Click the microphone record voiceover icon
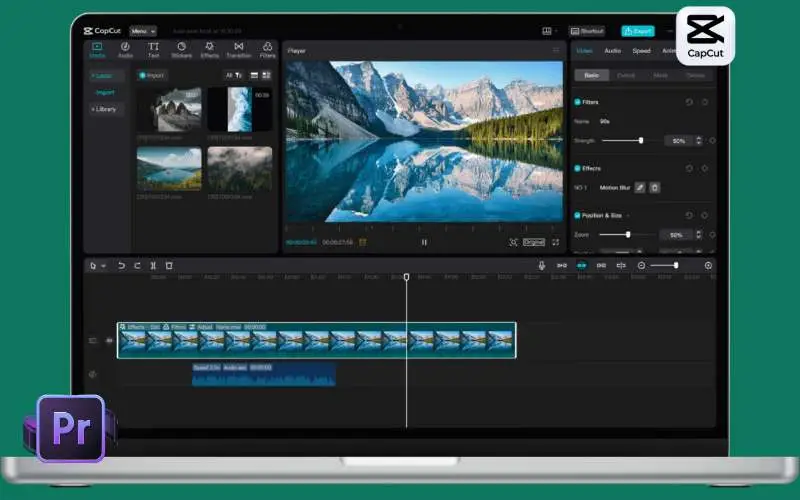800x500 pixels. (x=541, y=265)
